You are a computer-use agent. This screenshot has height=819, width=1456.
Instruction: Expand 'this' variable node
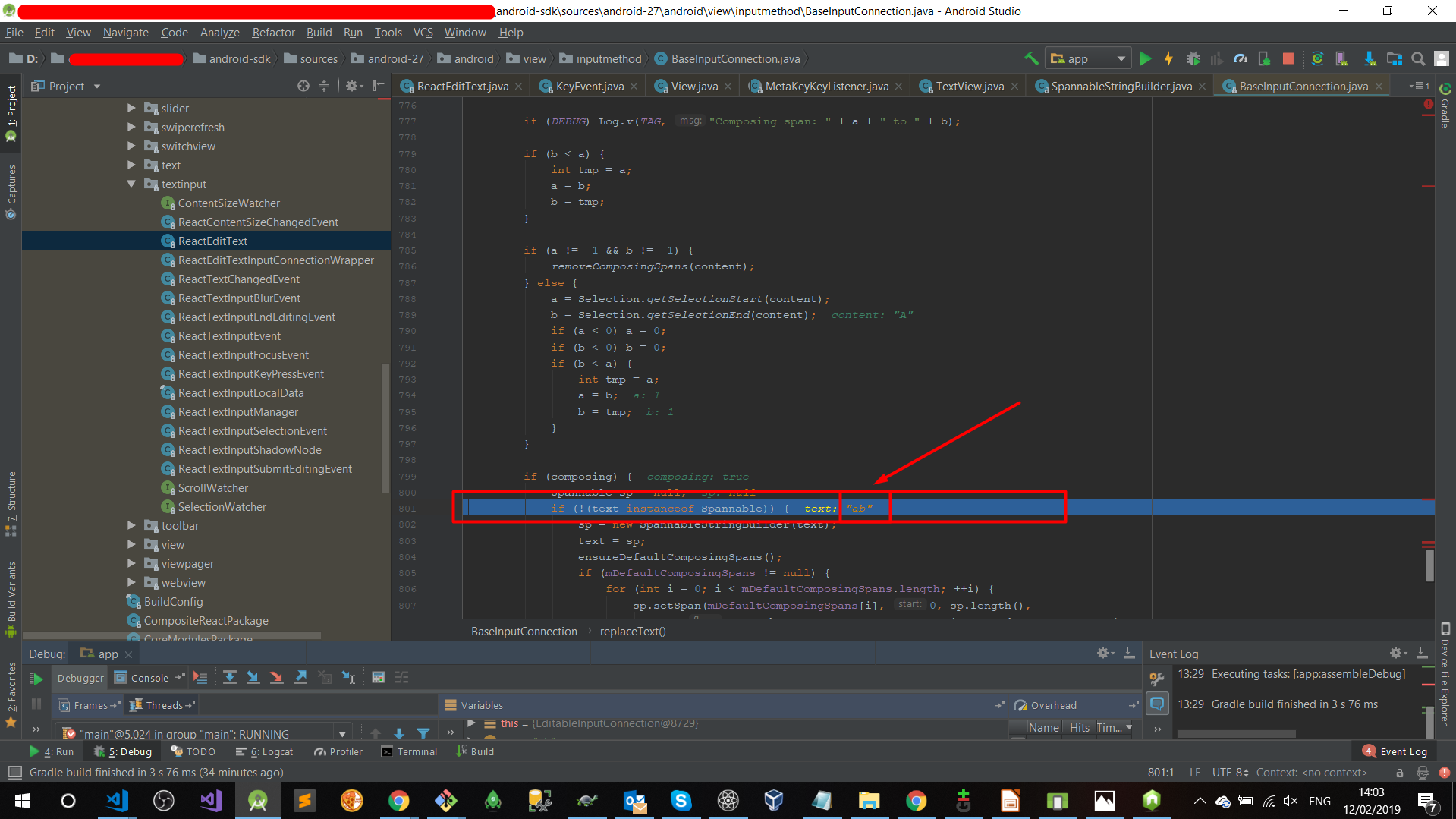472,723
